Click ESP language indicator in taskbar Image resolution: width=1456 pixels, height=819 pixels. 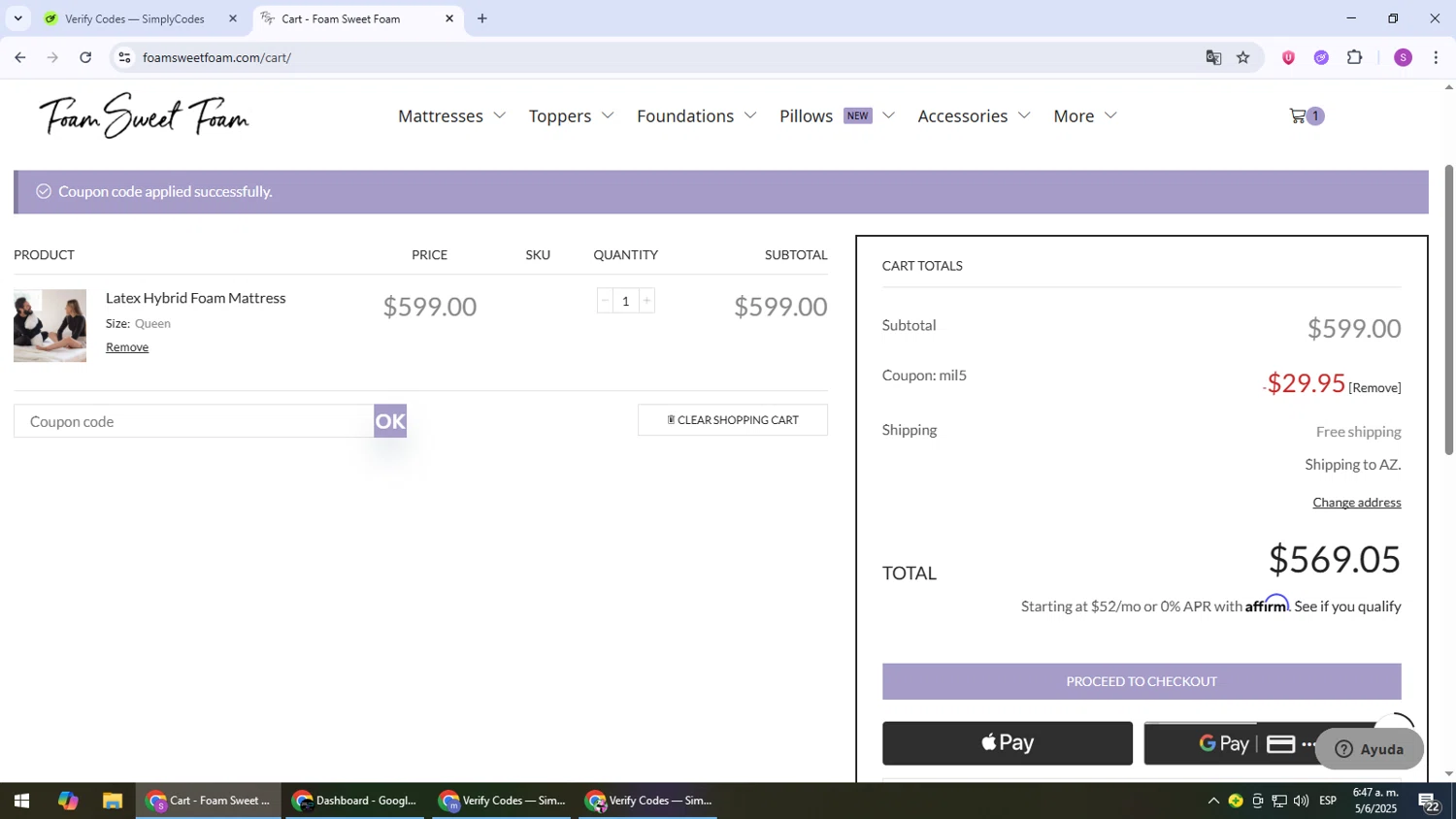click(x=1328, y=802)
